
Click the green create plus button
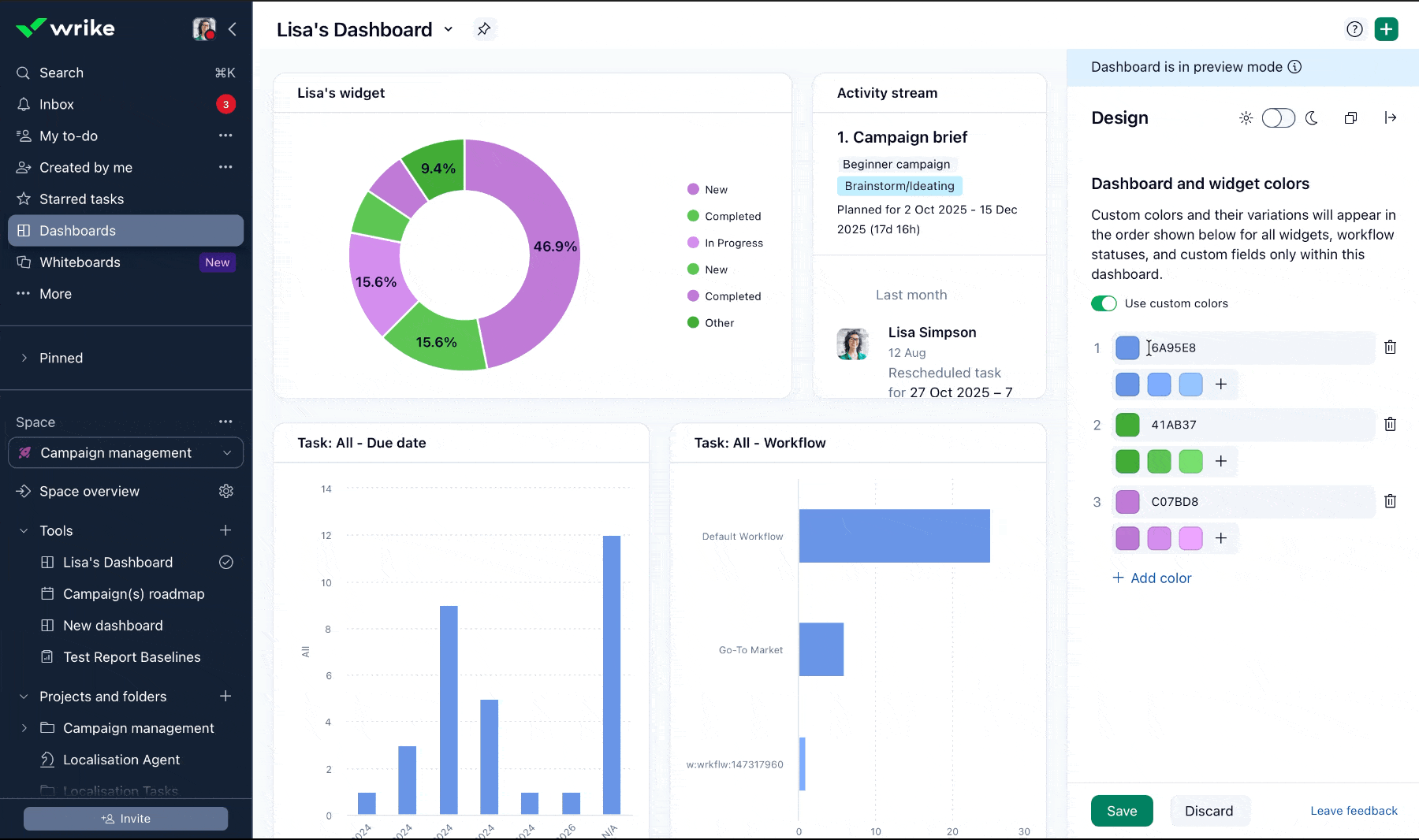point(1386,29)
